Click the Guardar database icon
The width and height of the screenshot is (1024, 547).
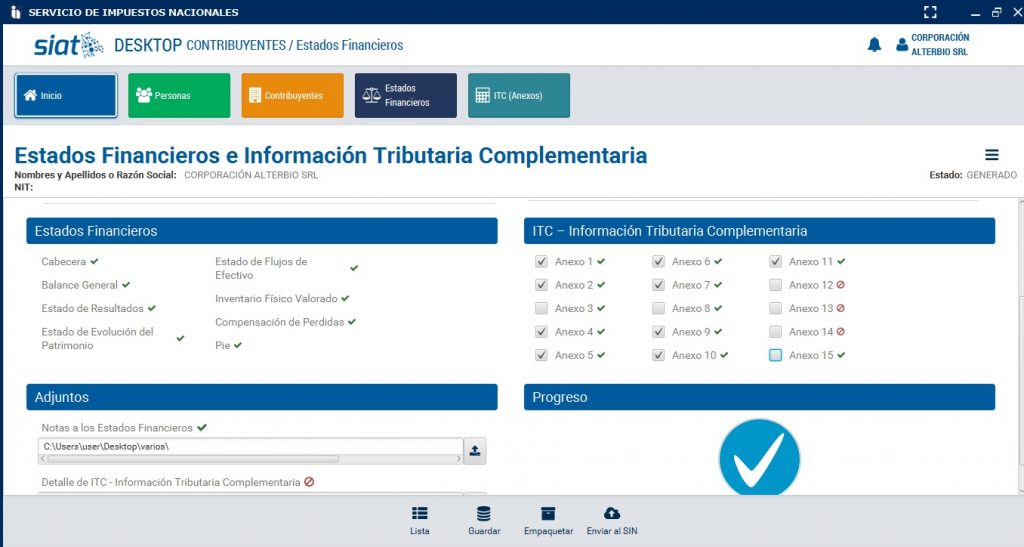click(x=483, y=514)
